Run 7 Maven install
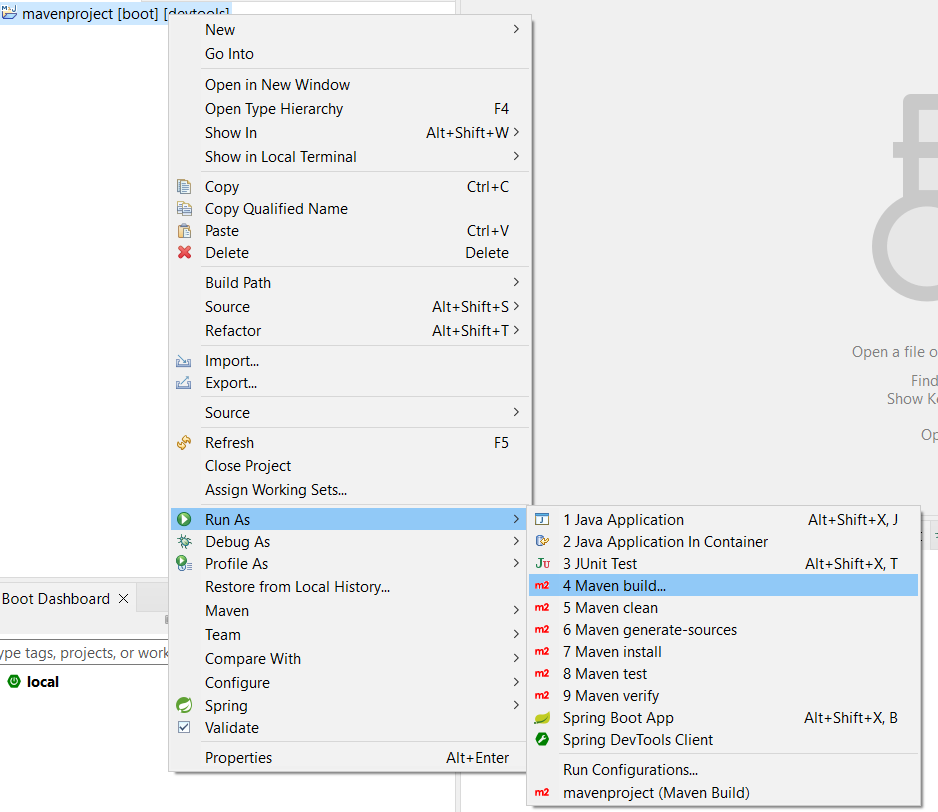 point(723,652)
